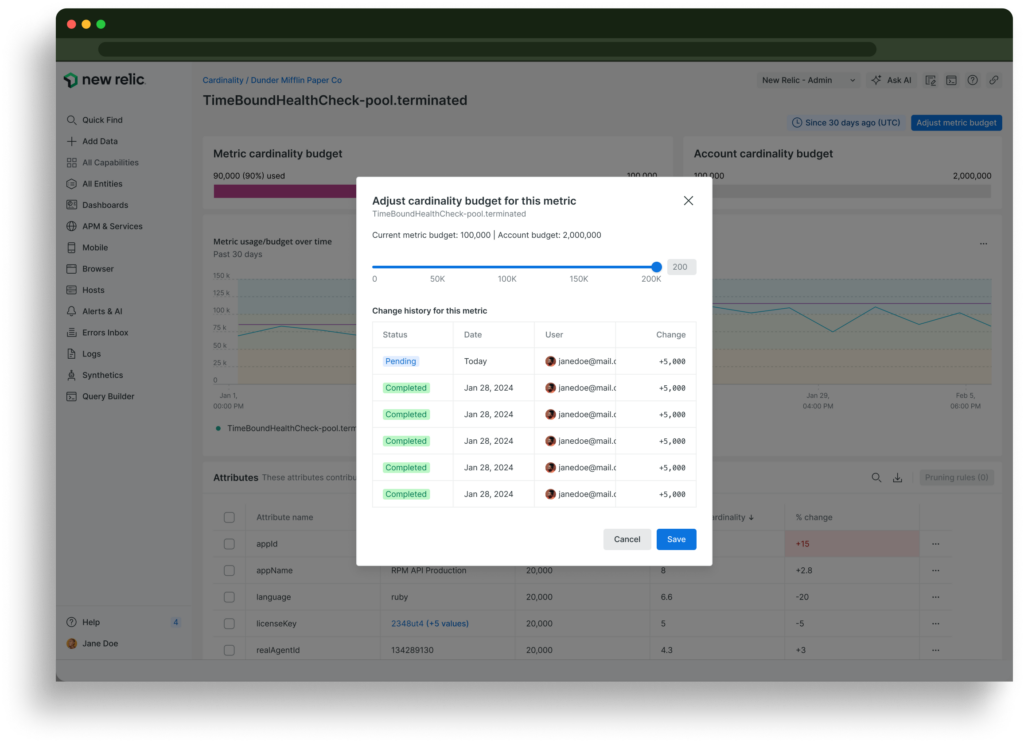This screenshot has width=1024, height=744.
Task: Click the Pruning rules (0) button
Action: (x=956, y=477)
